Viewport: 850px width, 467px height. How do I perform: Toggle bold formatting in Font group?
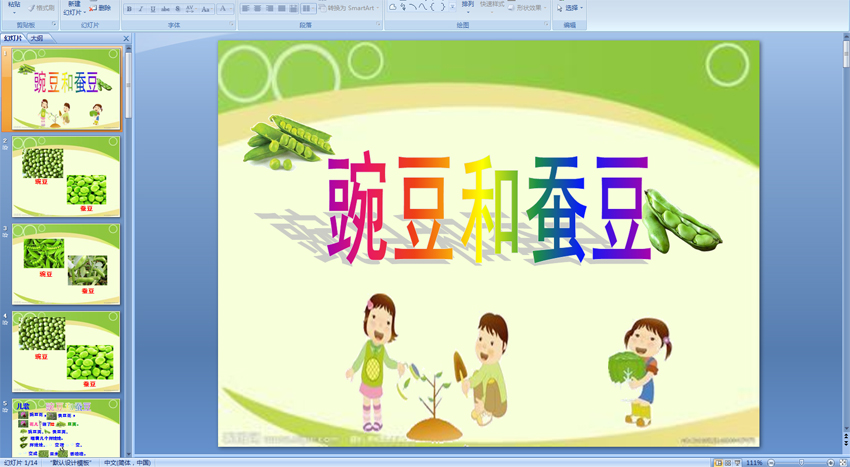click(x=129, y=9)
